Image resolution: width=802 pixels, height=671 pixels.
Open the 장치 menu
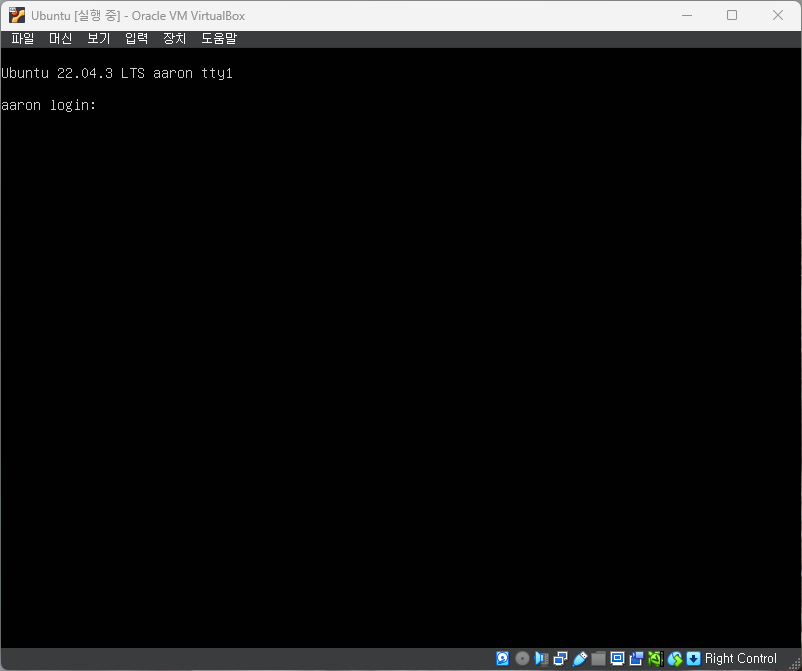174,38
